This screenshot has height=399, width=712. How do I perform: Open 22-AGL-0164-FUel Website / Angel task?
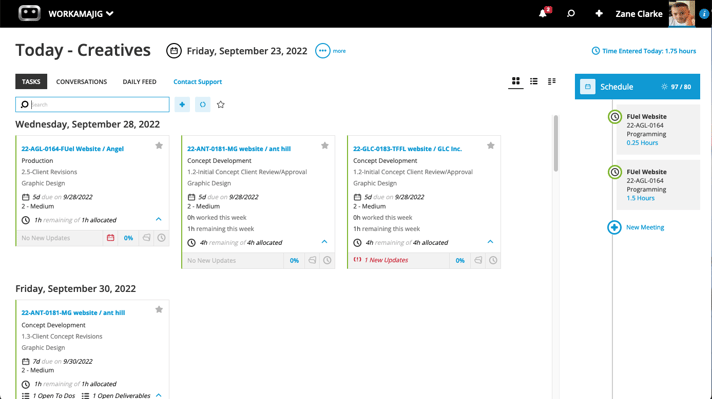tap(73, 148)
